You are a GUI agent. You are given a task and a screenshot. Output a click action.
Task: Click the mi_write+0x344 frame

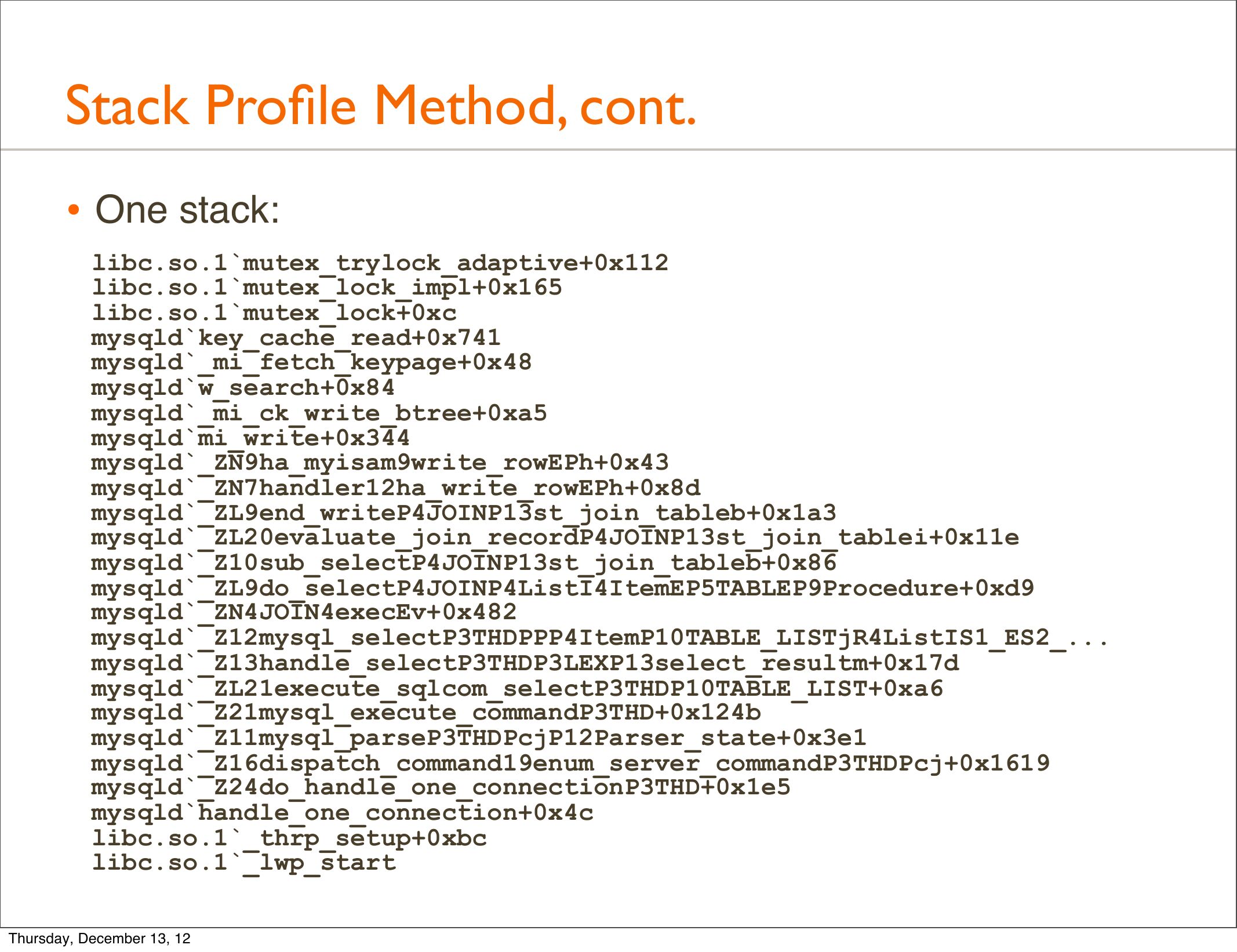point(250,438)
